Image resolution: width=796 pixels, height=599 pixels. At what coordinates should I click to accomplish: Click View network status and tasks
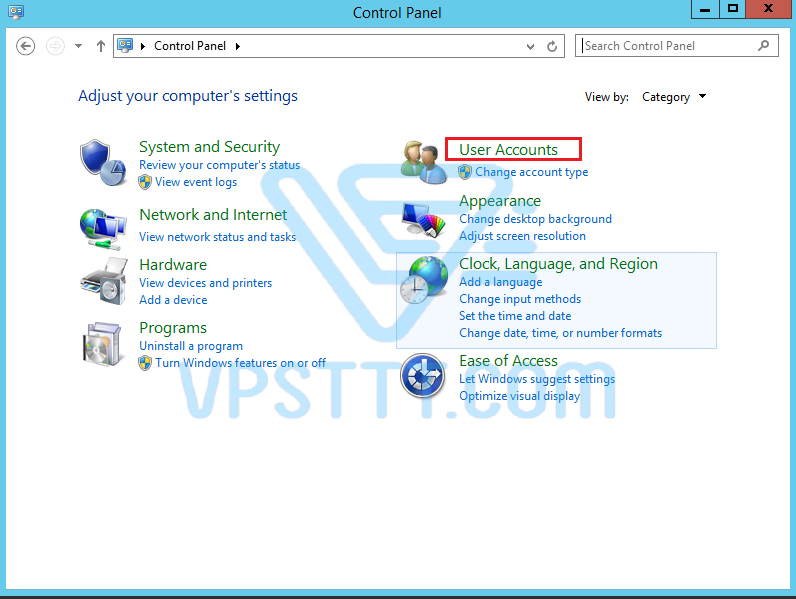(x=217, y=237)
